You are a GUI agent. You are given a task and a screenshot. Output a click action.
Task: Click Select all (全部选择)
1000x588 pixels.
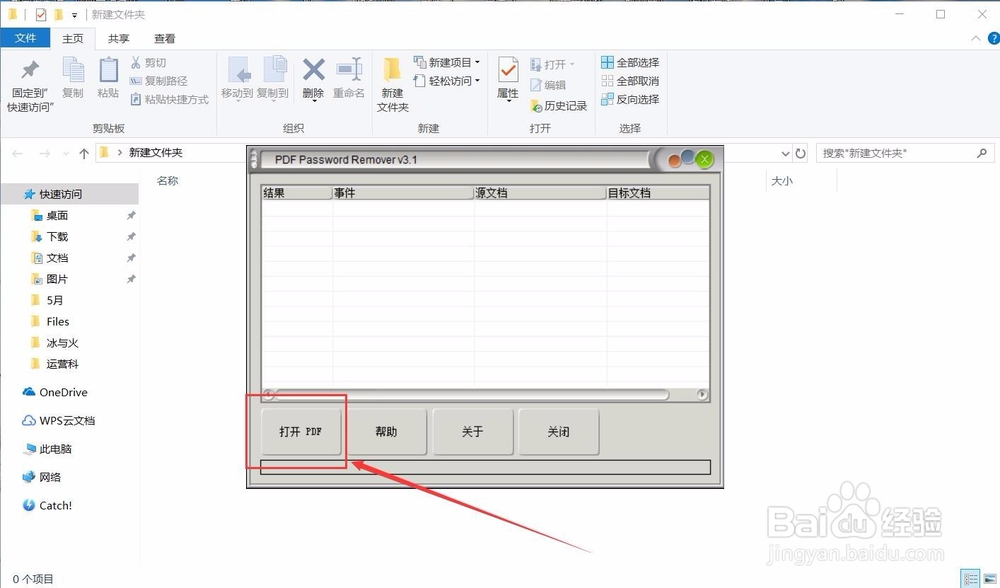point(630,62)
